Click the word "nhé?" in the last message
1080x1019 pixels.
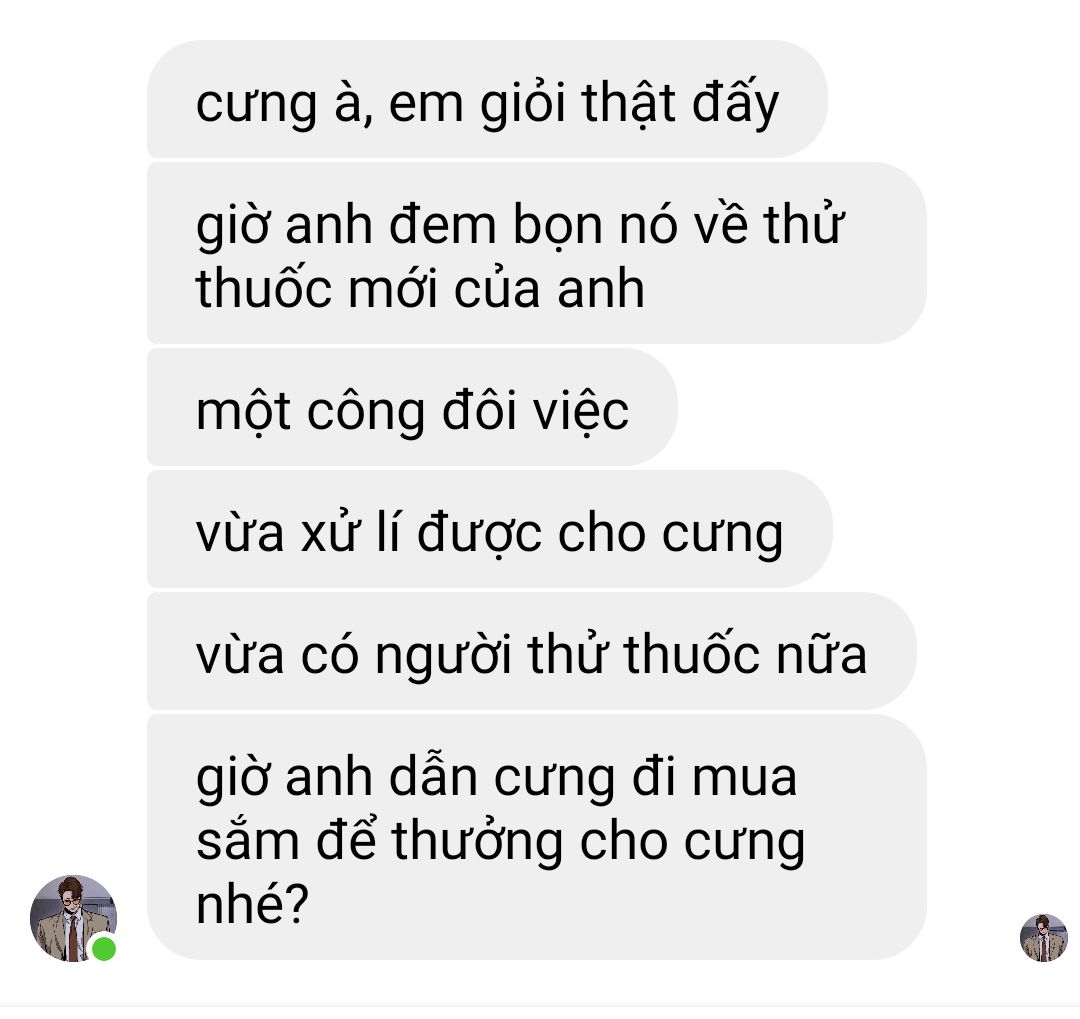click(252, 904)
